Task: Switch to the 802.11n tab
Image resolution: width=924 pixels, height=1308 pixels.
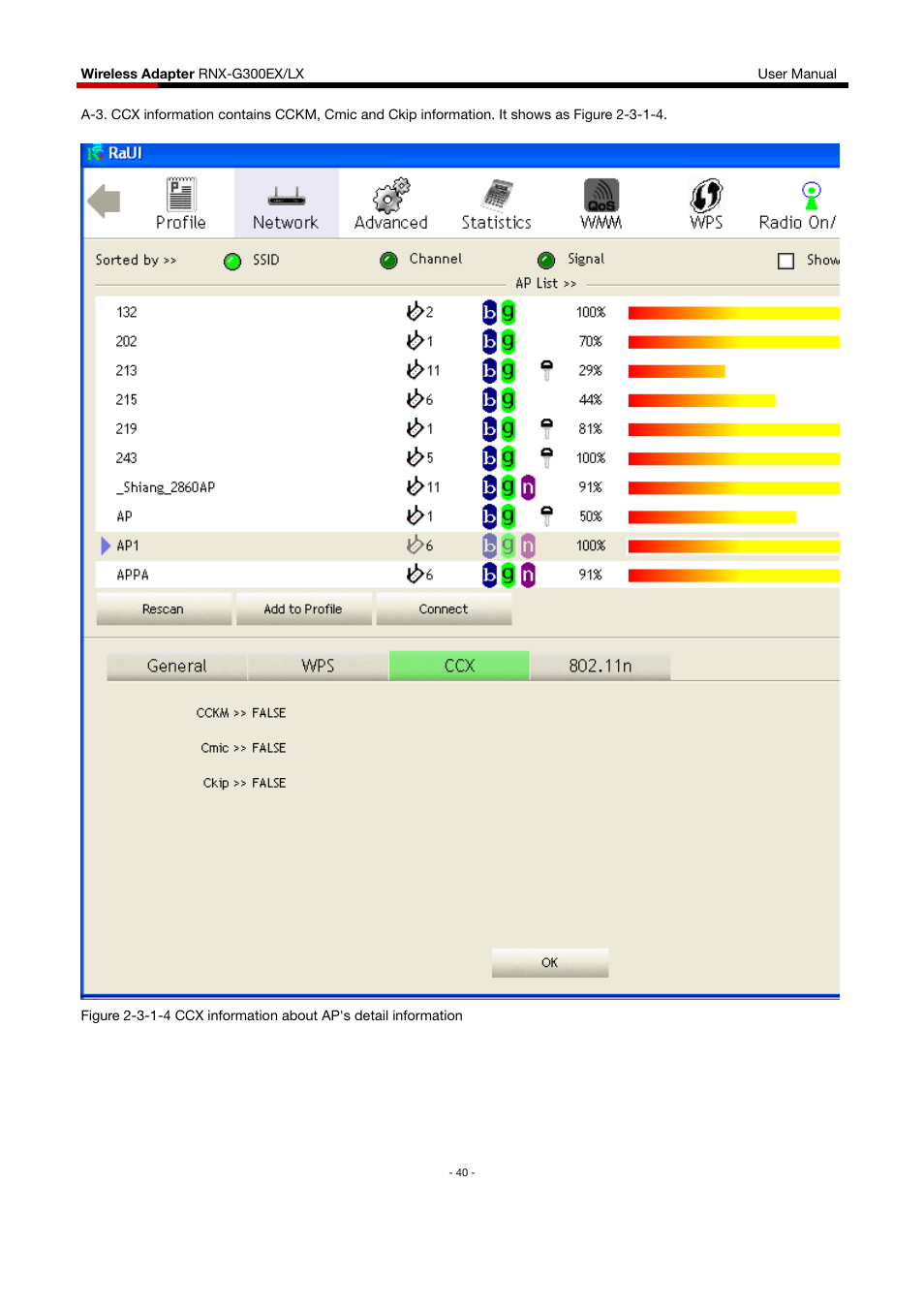Action: [x=601, y=666]
